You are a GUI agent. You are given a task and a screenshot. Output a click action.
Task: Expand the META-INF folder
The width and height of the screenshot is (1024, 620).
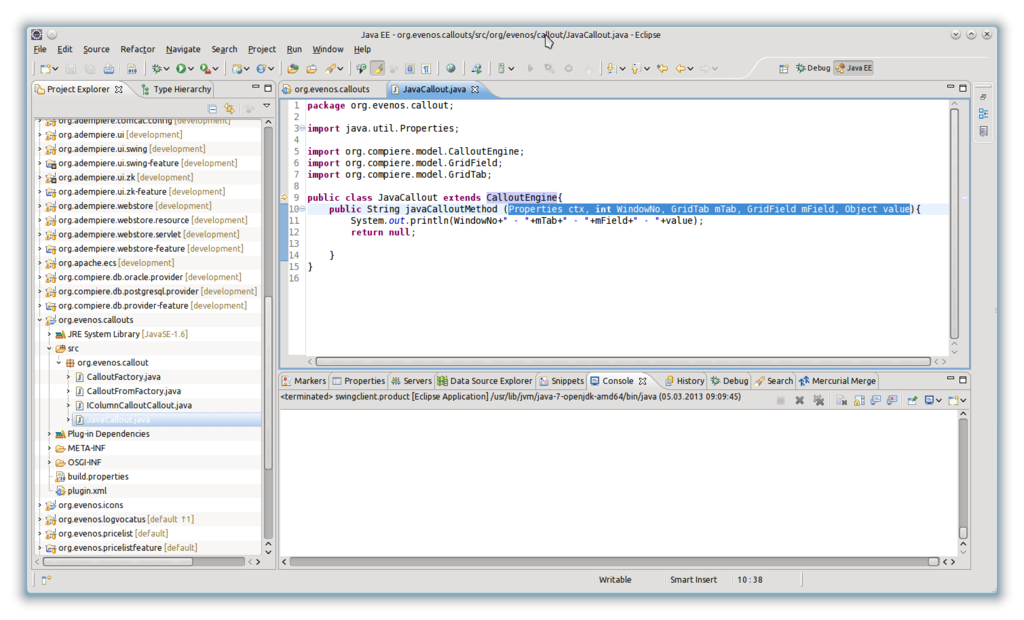pos(50,448)
